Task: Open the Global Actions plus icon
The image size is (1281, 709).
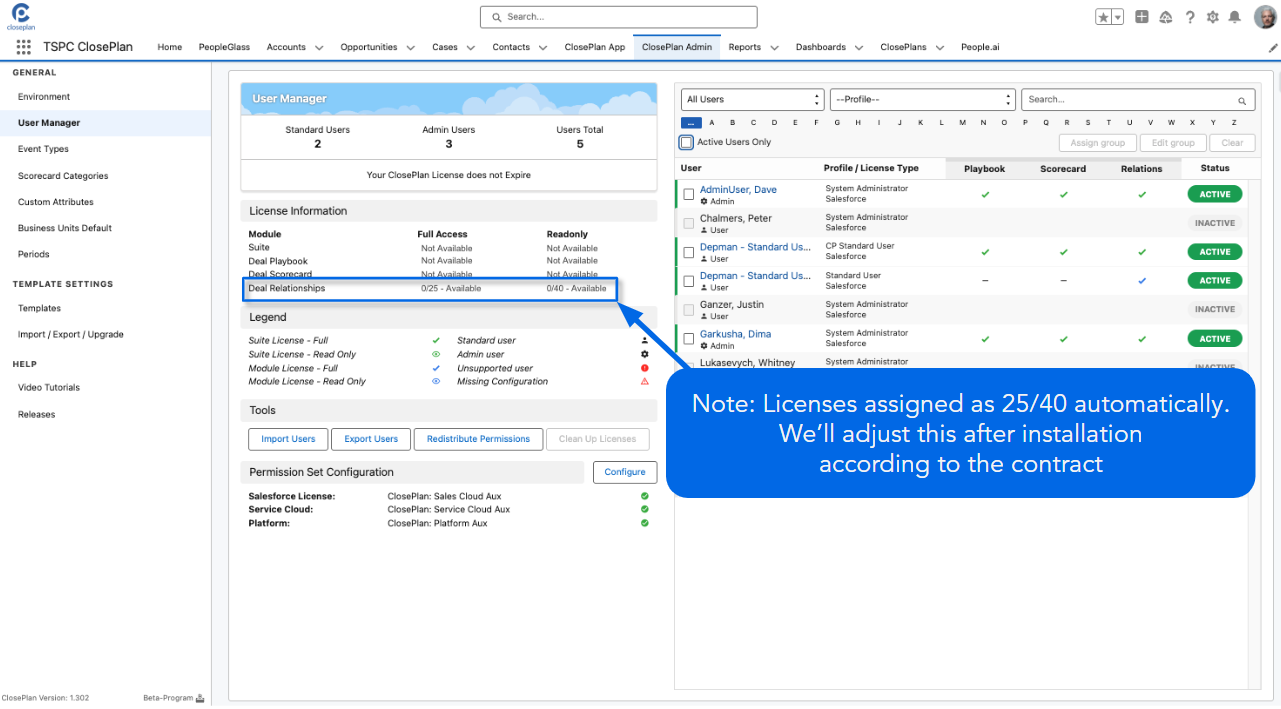Action: point(1143,17)
